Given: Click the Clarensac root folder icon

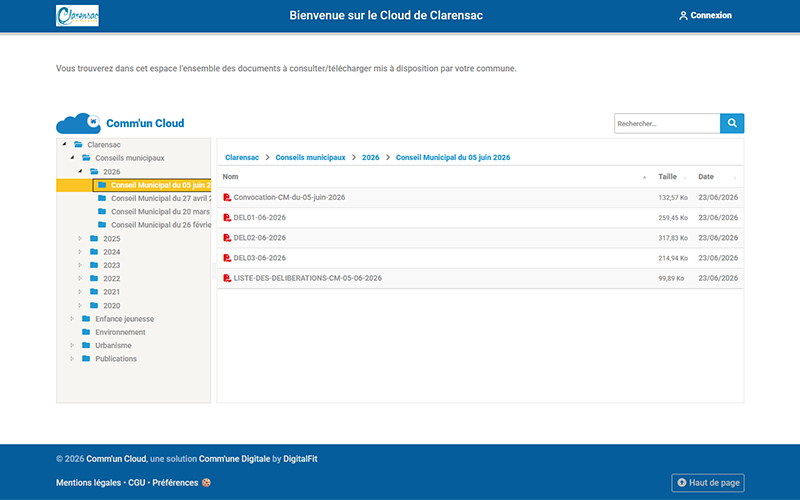Looking at the screenshot, I should 78,144.
